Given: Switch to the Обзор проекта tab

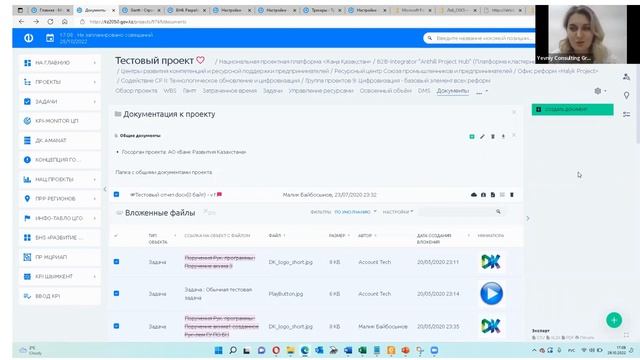Looking at the screenshot, I should [x=136, y=91].
